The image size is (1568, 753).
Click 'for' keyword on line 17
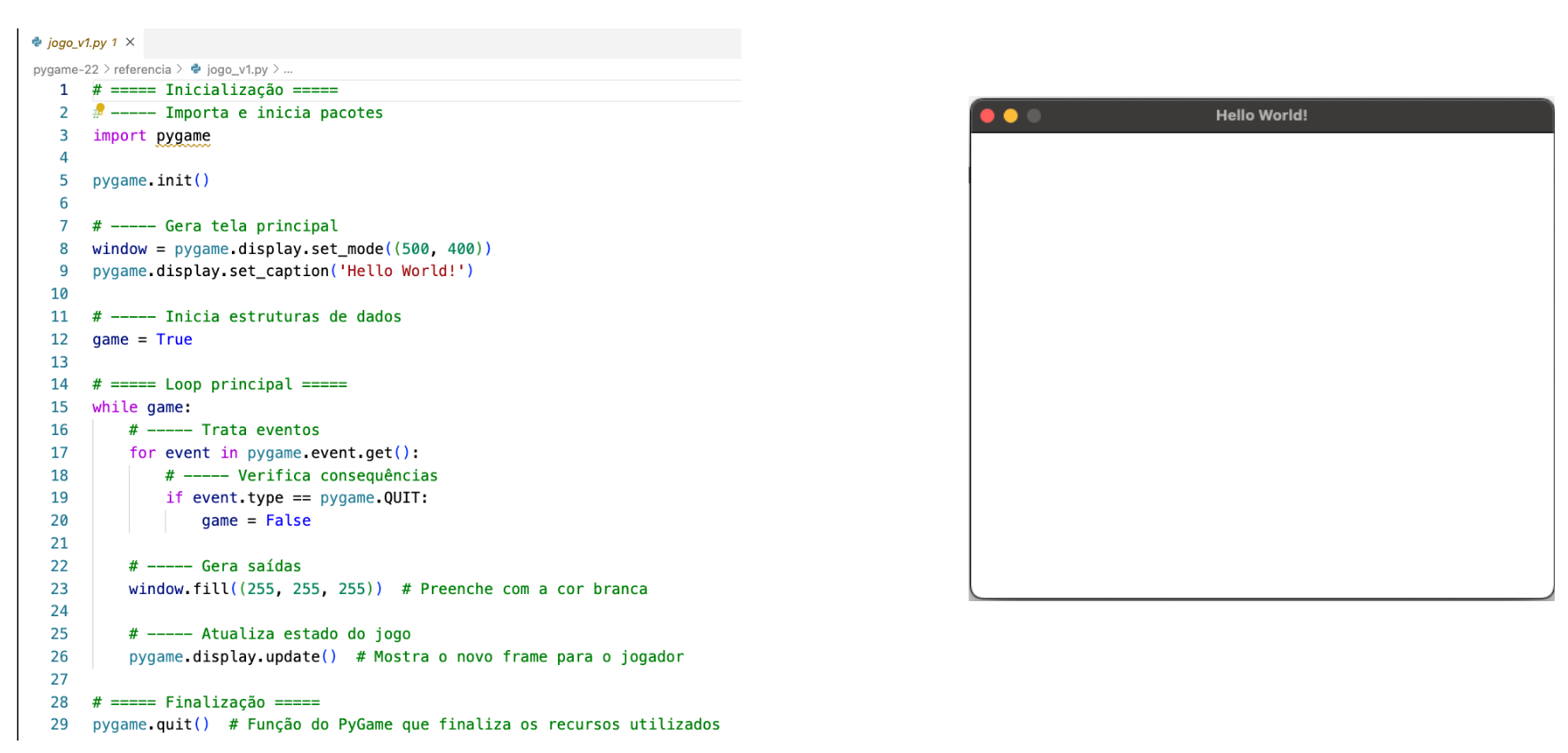coord(142,453)
